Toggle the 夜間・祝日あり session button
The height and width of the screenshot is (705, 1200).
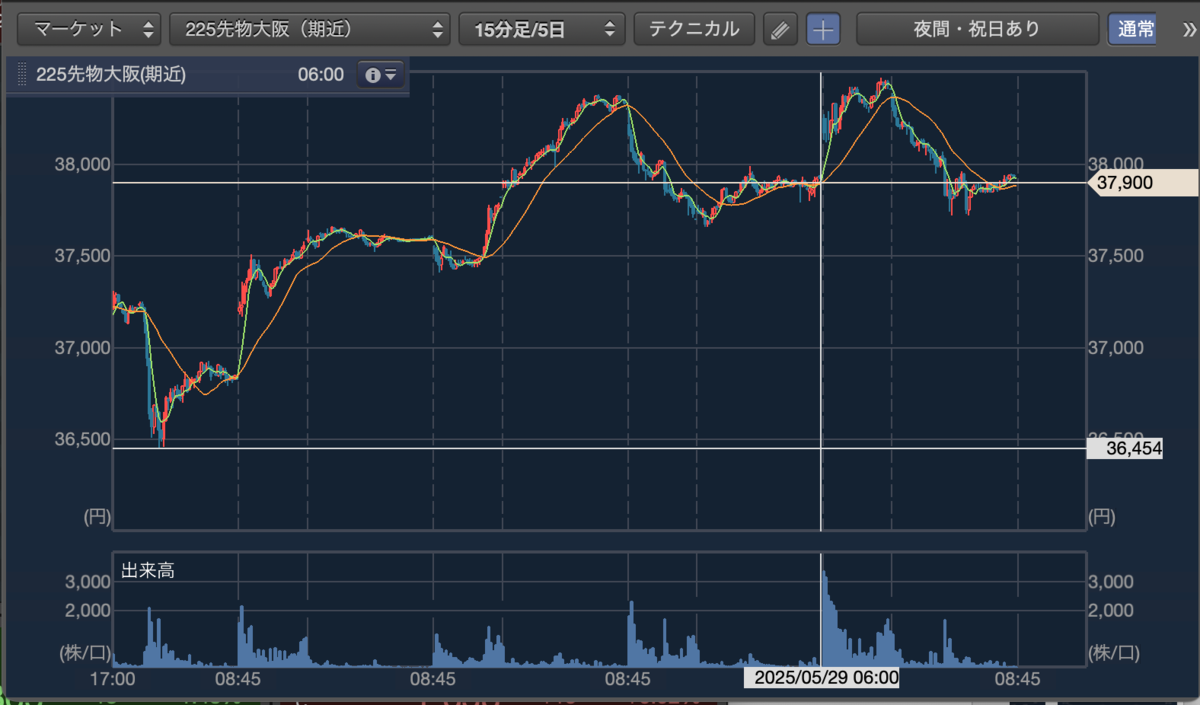click(977, 29)
